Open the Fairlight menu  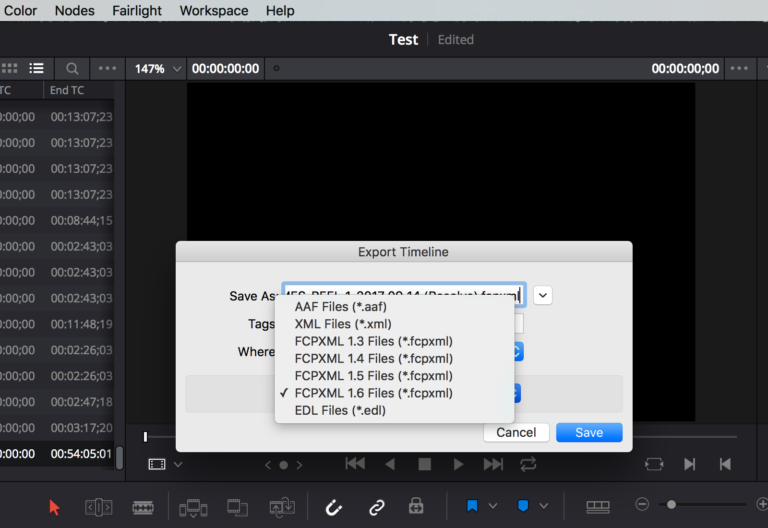coord(135,11)
